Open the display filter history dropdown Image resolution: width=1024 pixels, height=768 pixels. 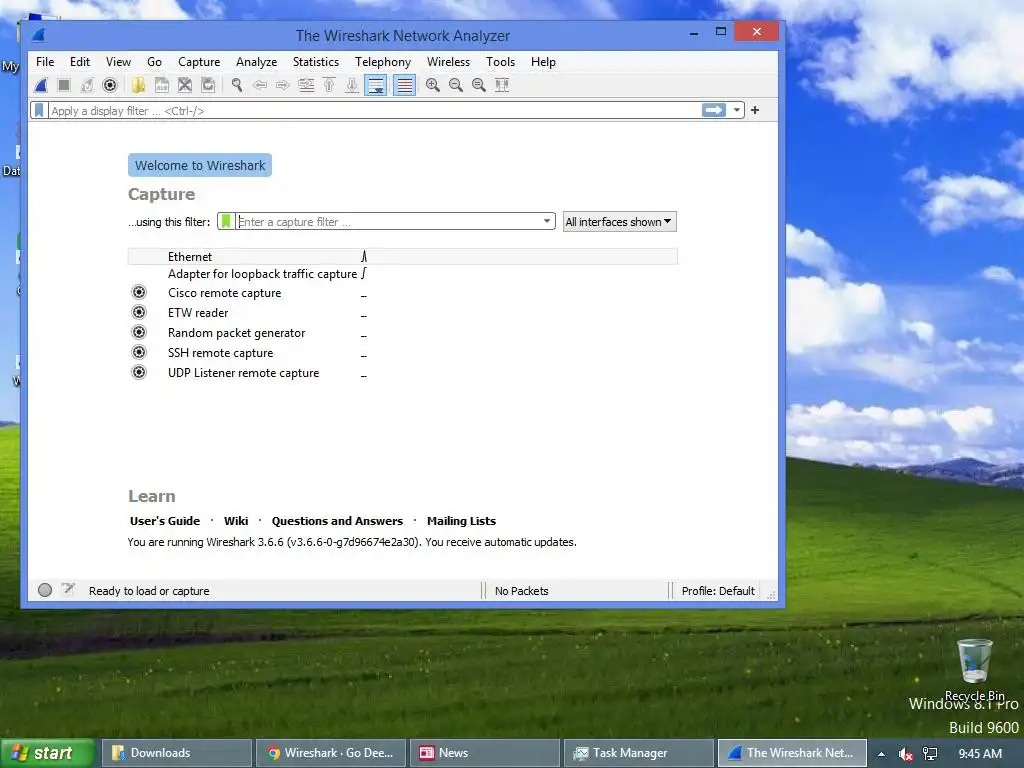pos(737,110)
